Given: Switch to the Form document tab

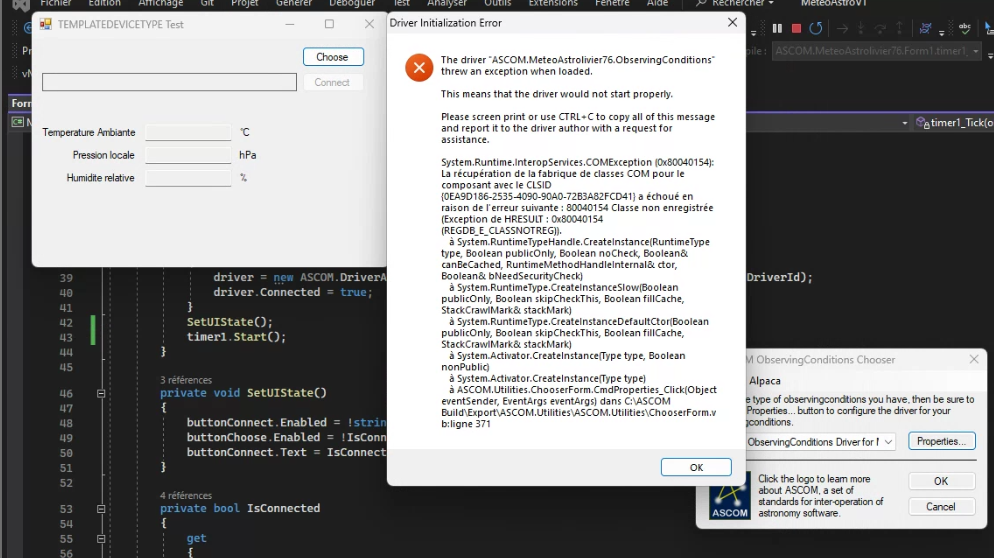Looking at the screenshot, I should (21, 103).
